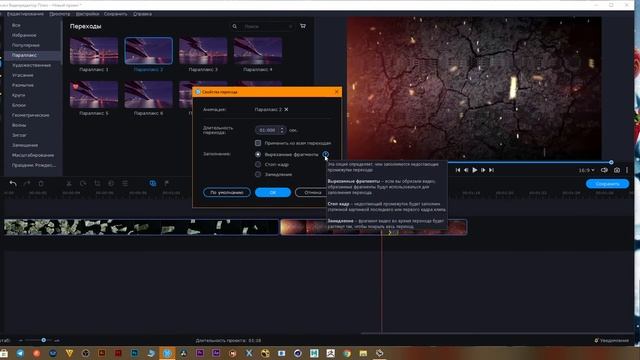
Task: Select the Параллакс 6 transition thumbnail
Action: tap(149, 94)
